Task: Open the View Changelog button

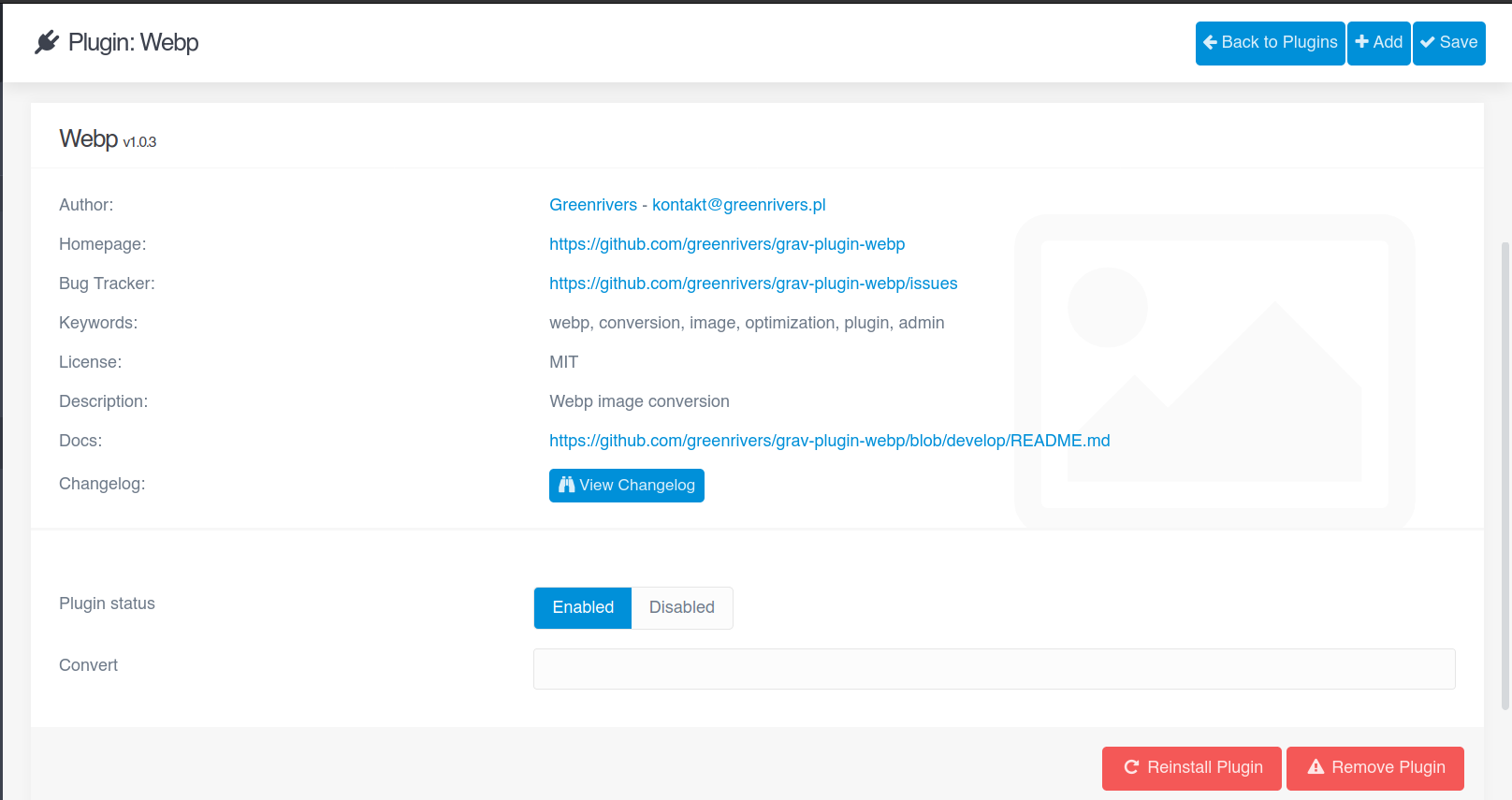Action: [x=626, y=486]
